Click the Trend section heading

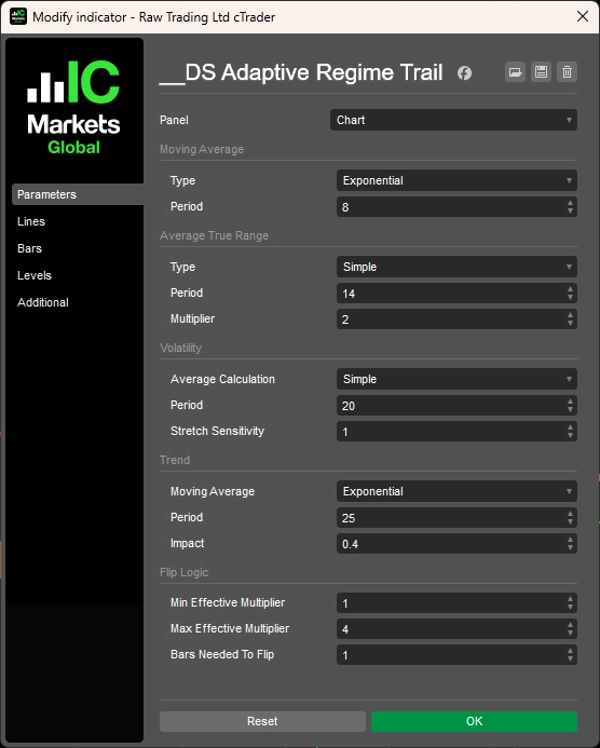point(175,460)
